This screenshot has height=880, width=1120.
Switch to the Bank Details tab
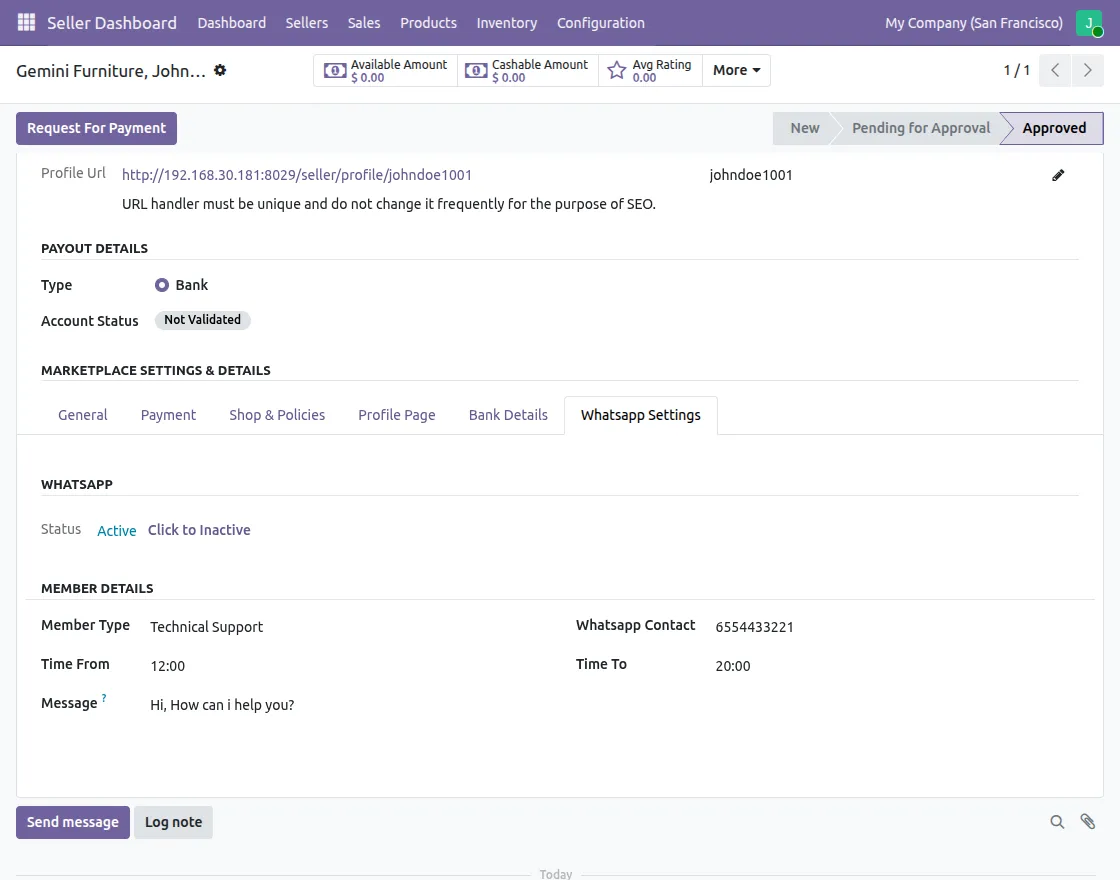tap(508, 415)
